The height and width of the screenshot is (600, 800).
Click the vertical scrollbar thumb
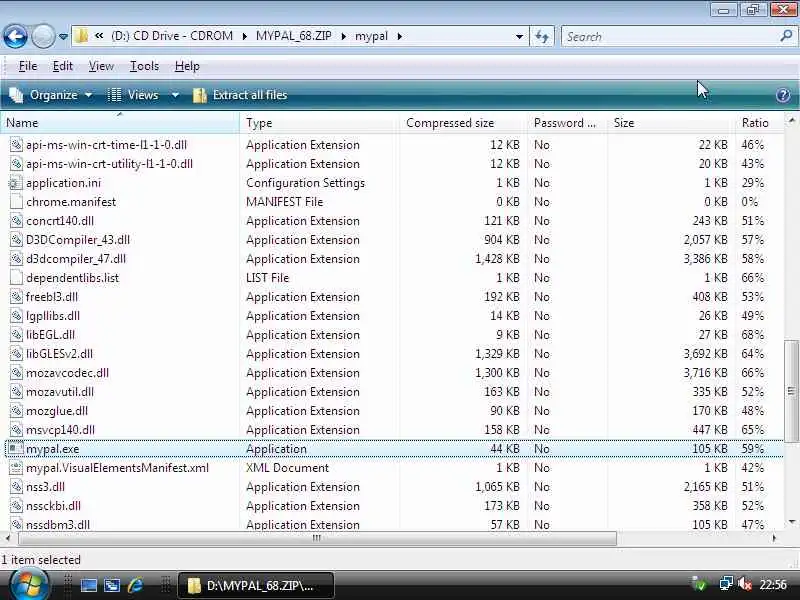coord(791,391)
